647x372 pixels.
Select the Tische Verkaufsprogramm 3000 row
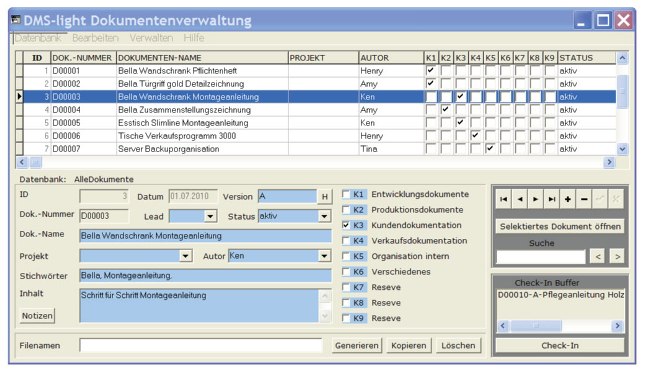[316, 136]
